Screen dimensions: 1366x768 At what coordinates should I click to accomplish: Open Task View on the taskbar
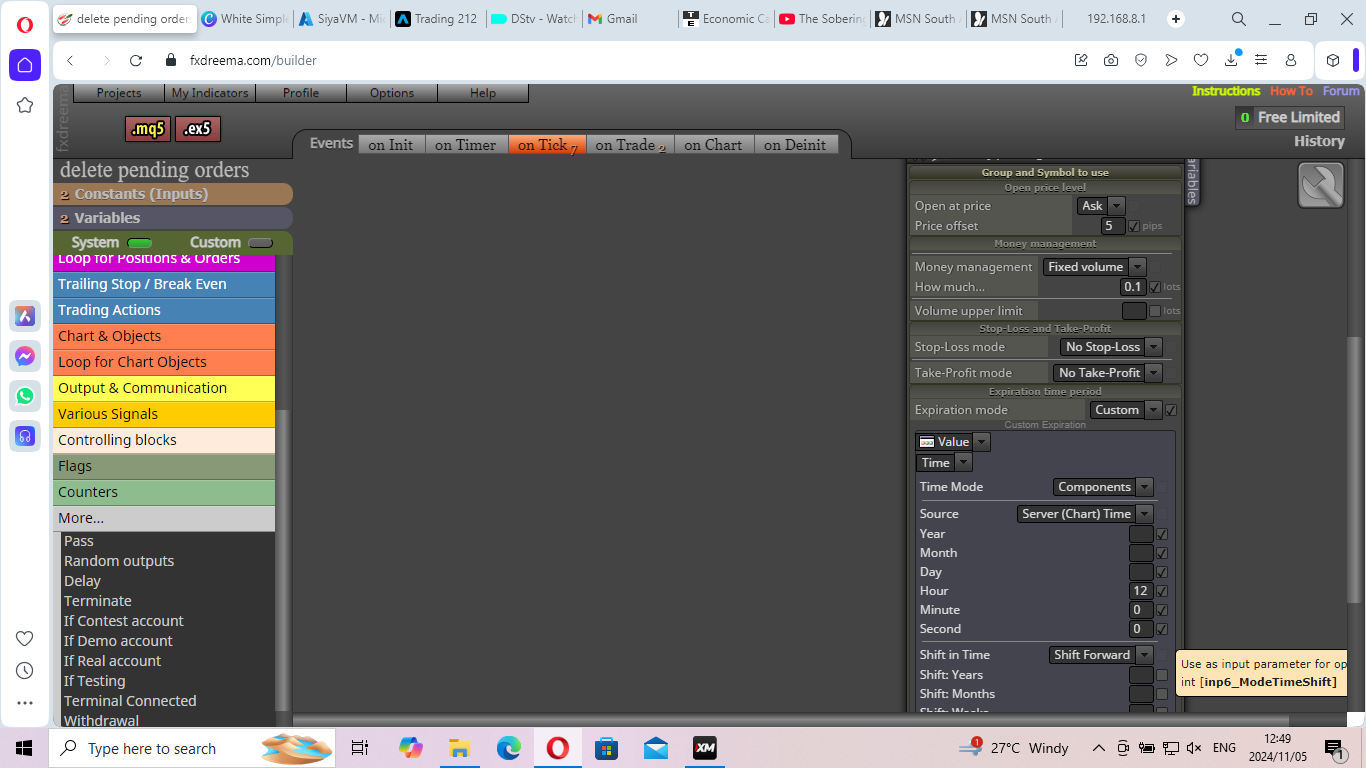pos(360,748)
